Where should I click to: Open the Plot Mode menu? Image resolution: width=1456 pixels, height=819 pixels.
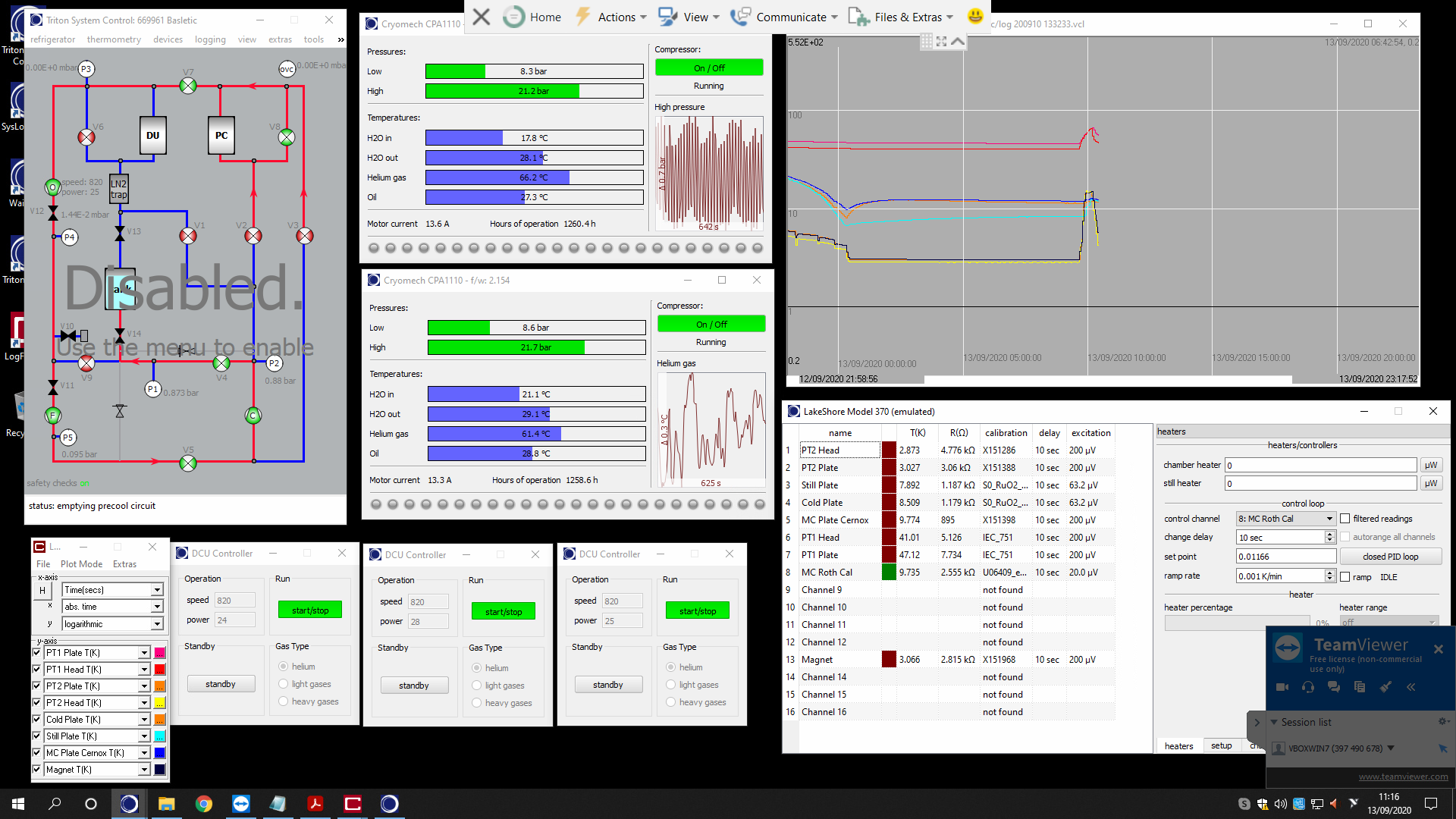pyautogui.click(x=81, y=564)
